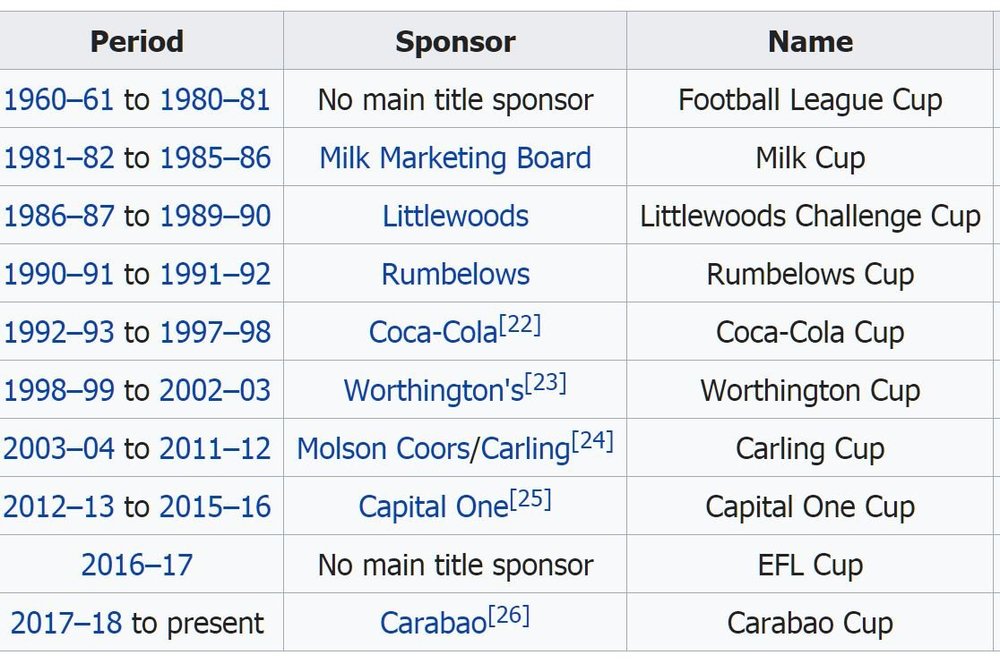
Task: Open the 1980–81 season link
Action: [215, 100]
